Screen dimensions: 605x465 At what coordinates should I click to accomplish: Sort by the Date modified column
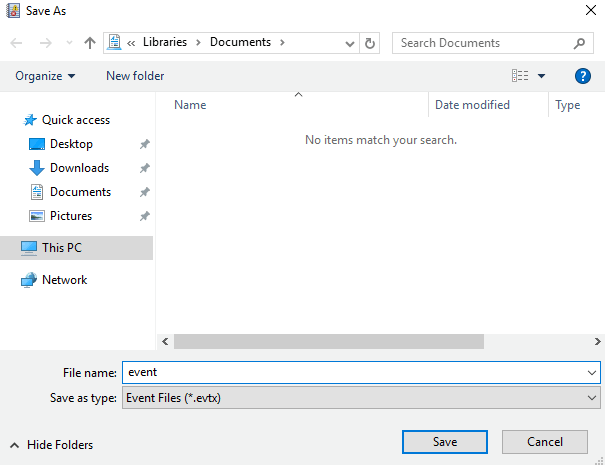(472, 105)
